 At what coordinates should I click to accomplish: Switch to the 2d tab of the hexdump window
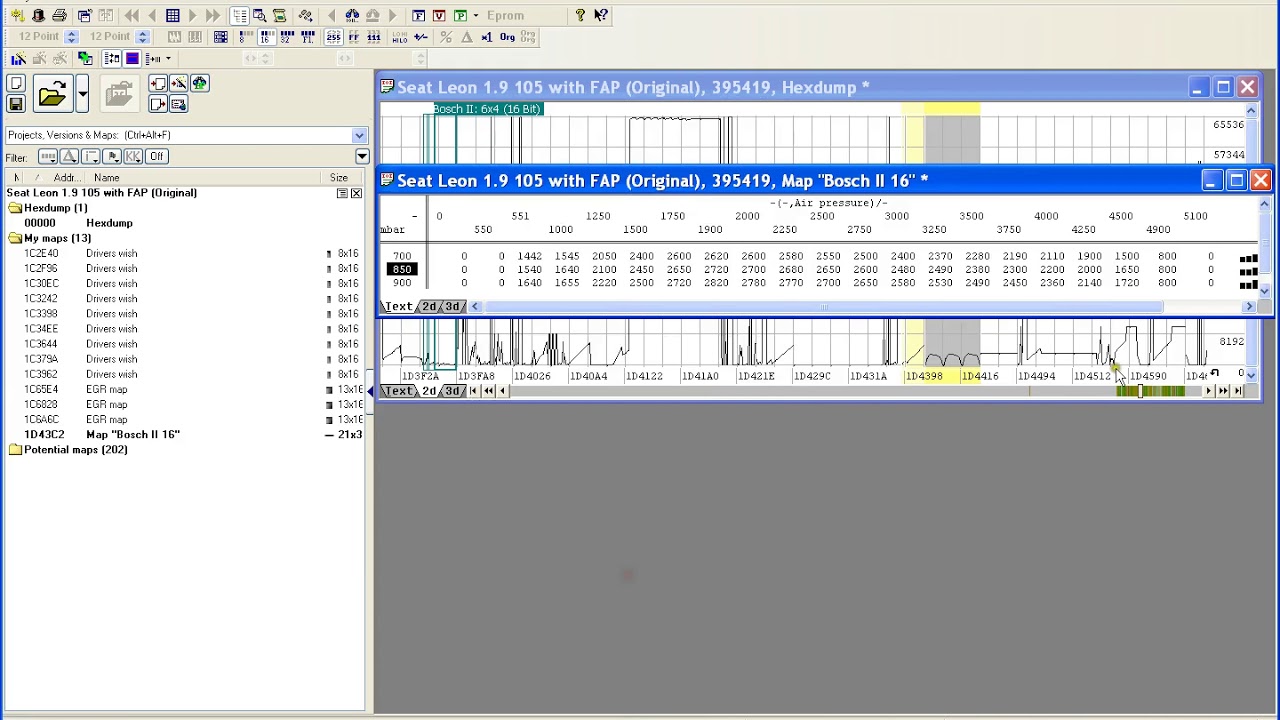(429, 391)
